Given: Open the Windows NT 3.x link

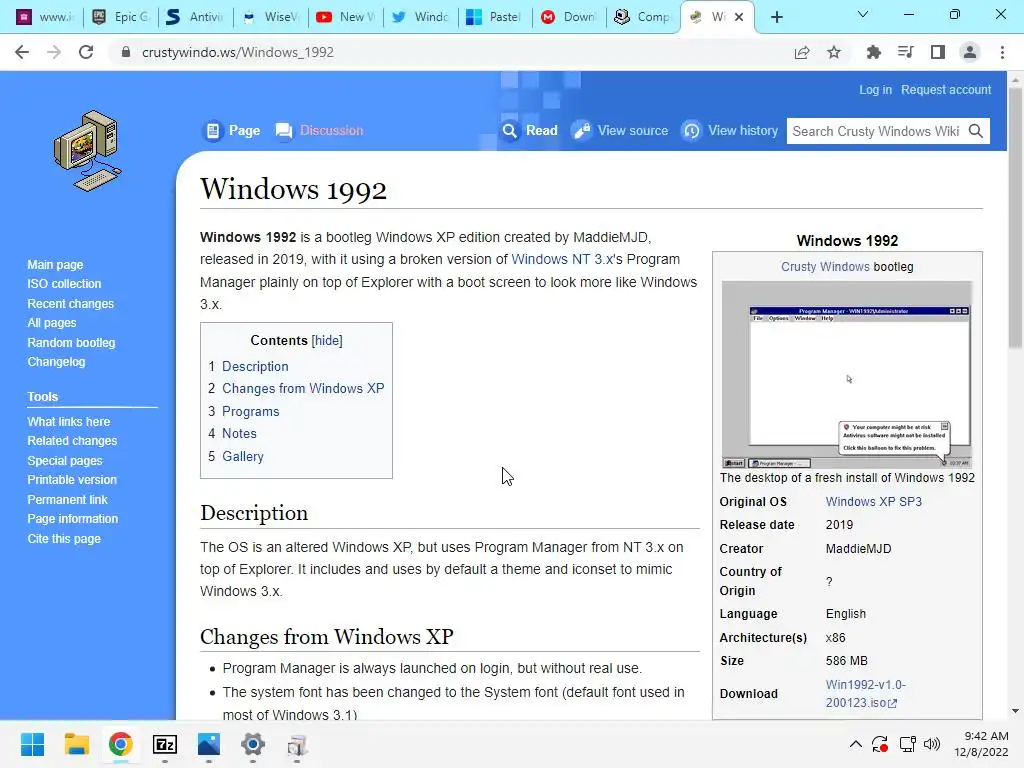Looking at the screenshot, I should (x=562, y=259).
